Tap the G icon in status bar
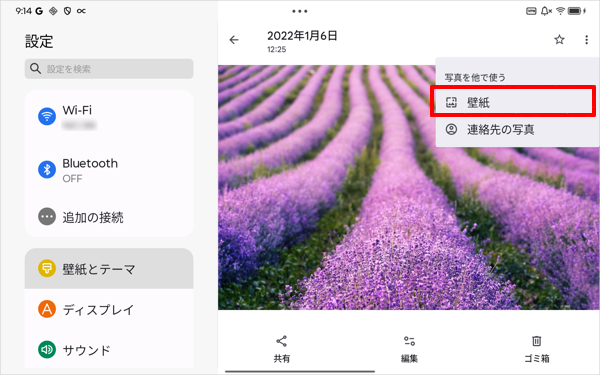 click(x=39, y=11)
